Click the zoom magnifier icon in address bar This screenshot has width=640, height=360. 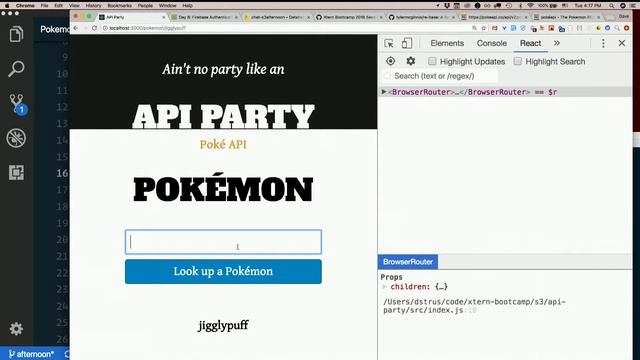pos(474,28)
